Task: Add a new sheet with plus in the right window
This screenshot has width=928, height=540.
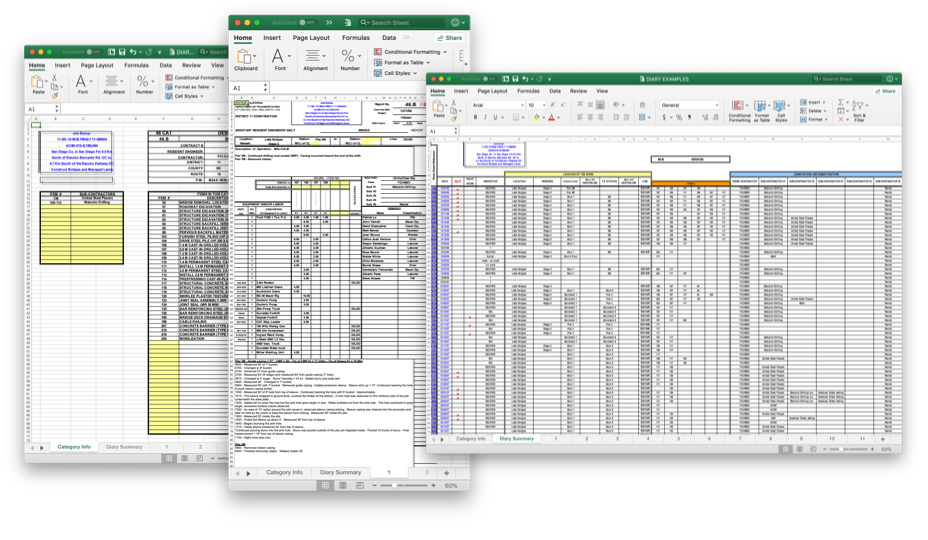Action: coord(882,439)
